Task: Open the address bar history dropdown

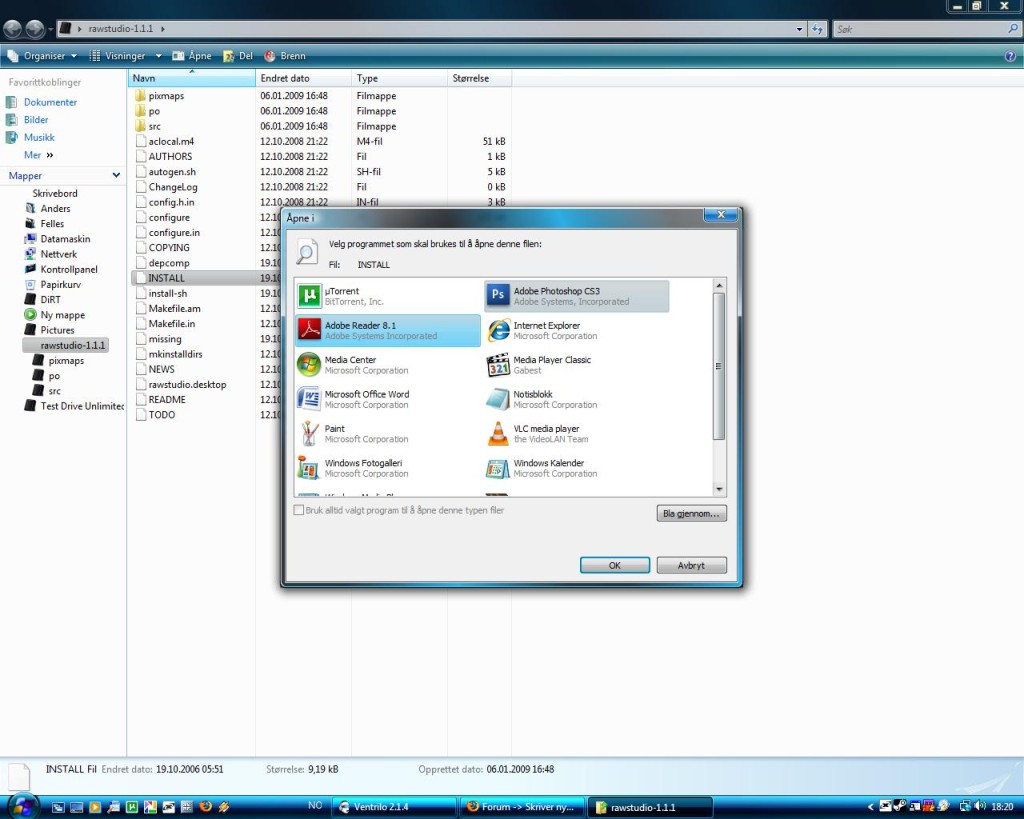Action: (x=799, y=29)
